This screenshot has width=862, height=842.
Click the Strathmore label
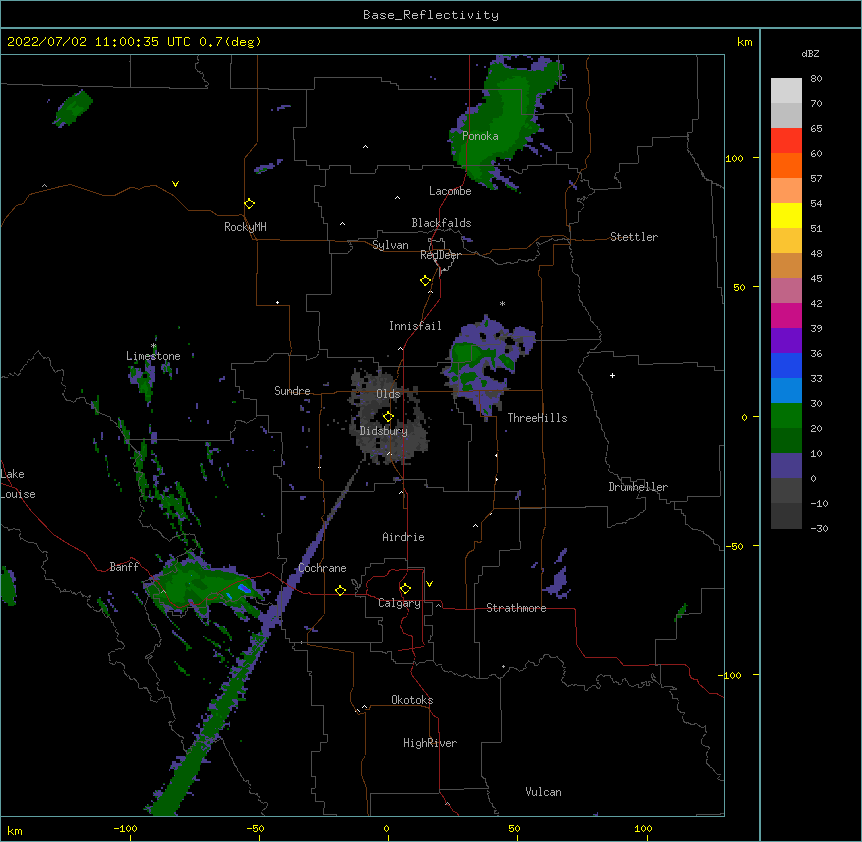coord(516,608)
